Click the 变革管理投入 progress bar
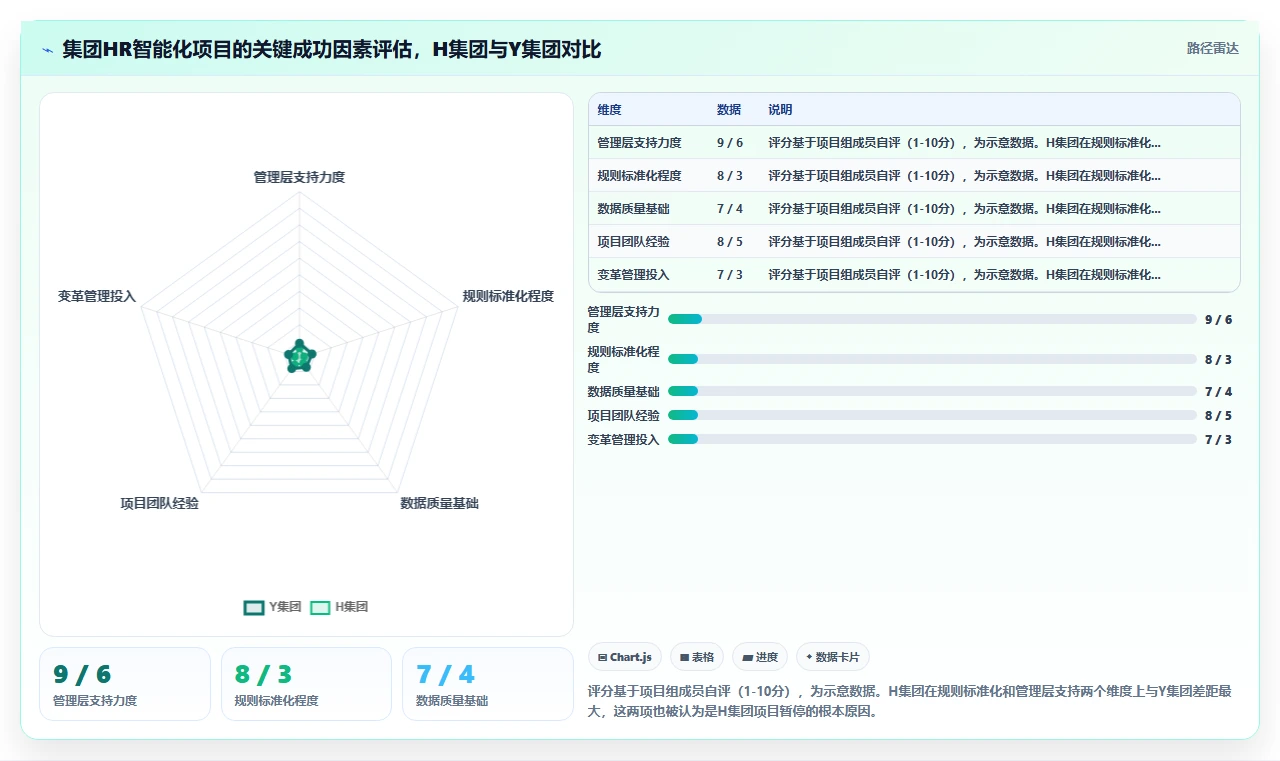Viewport: 1280px width, 761px height. click(x=932, y=439)
